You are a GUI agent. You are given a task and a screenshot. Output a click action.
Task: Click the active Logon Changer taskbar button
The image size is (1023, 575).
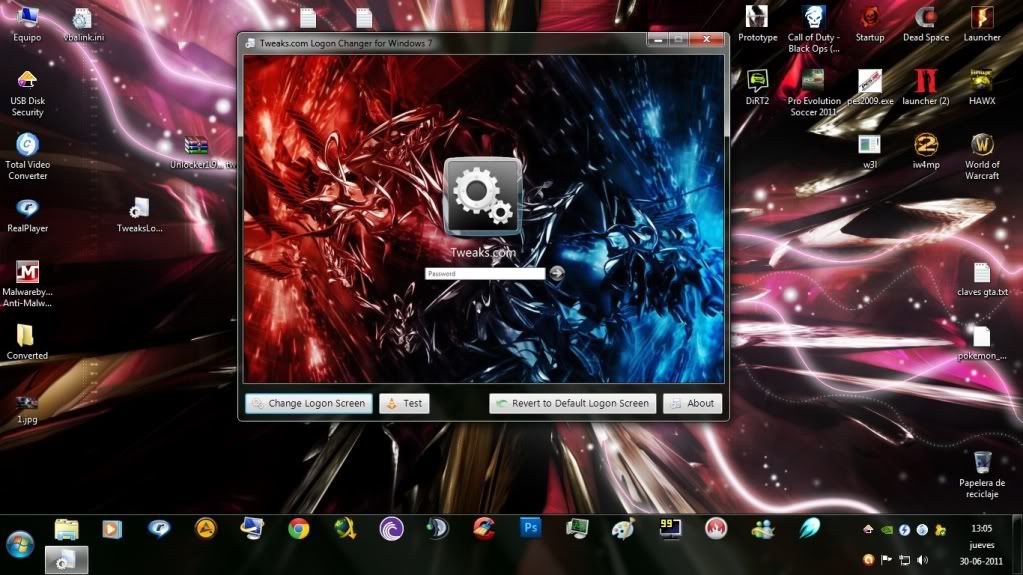point(67,560)
